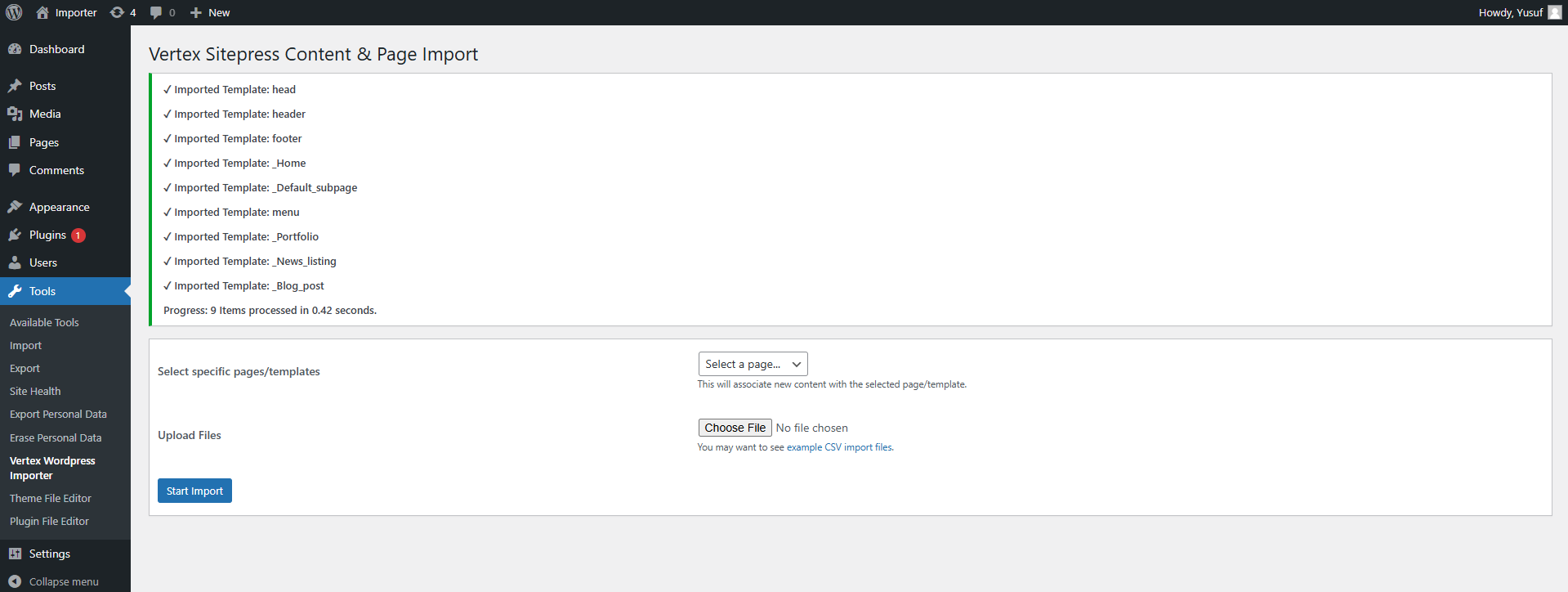Viewport: 1568px width, 592px height.
Task: Click the Plugins update count badge
Action: pos(78,235)
